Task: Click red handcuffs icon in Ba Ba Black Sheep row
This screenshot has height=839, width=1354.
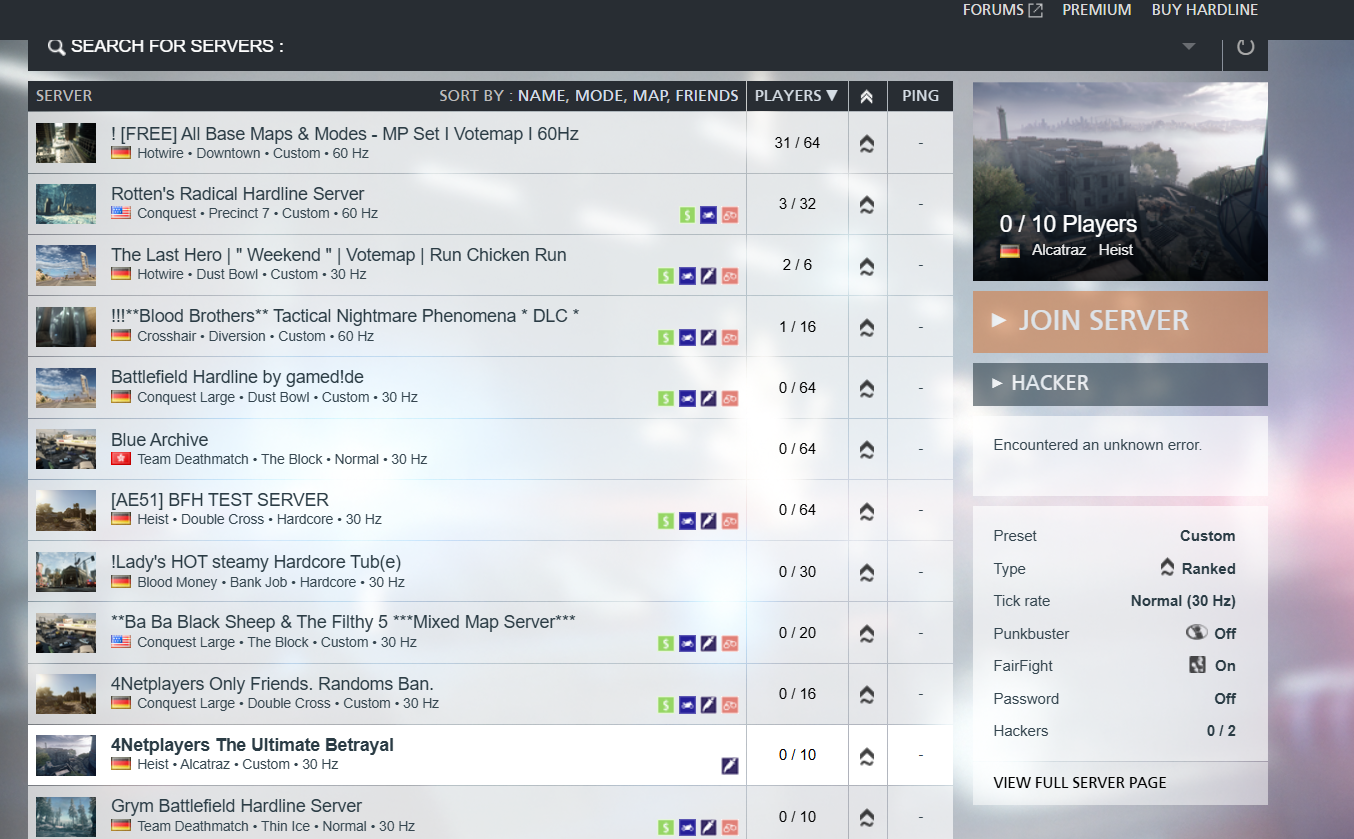Action: tap(730, 643)
